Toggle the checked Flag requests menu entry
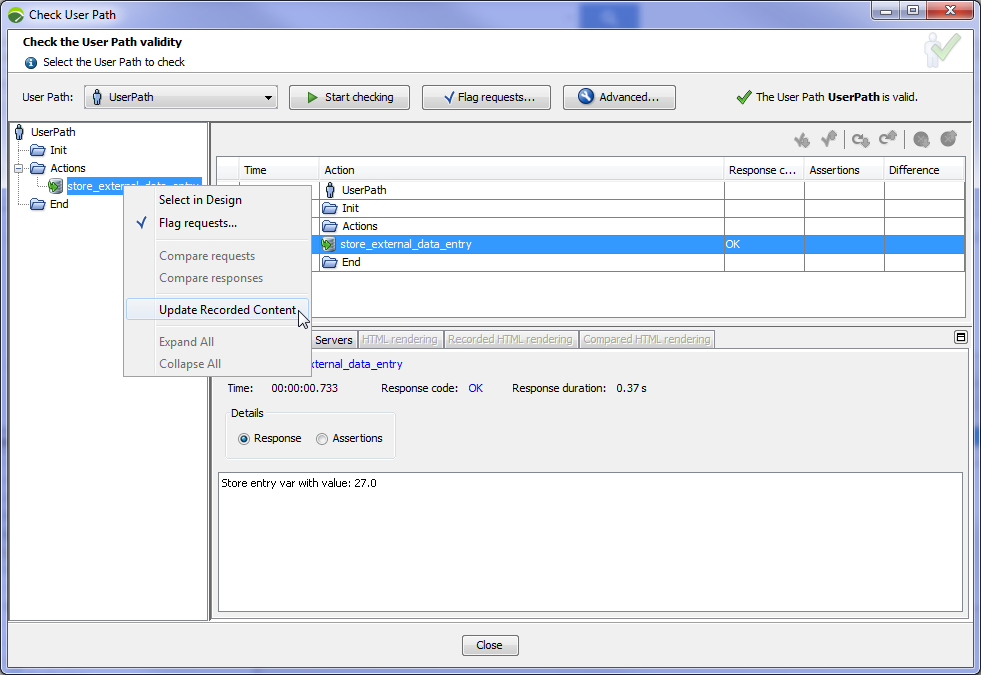This screenshot has height=675, width=981. [x=197, y=223]
